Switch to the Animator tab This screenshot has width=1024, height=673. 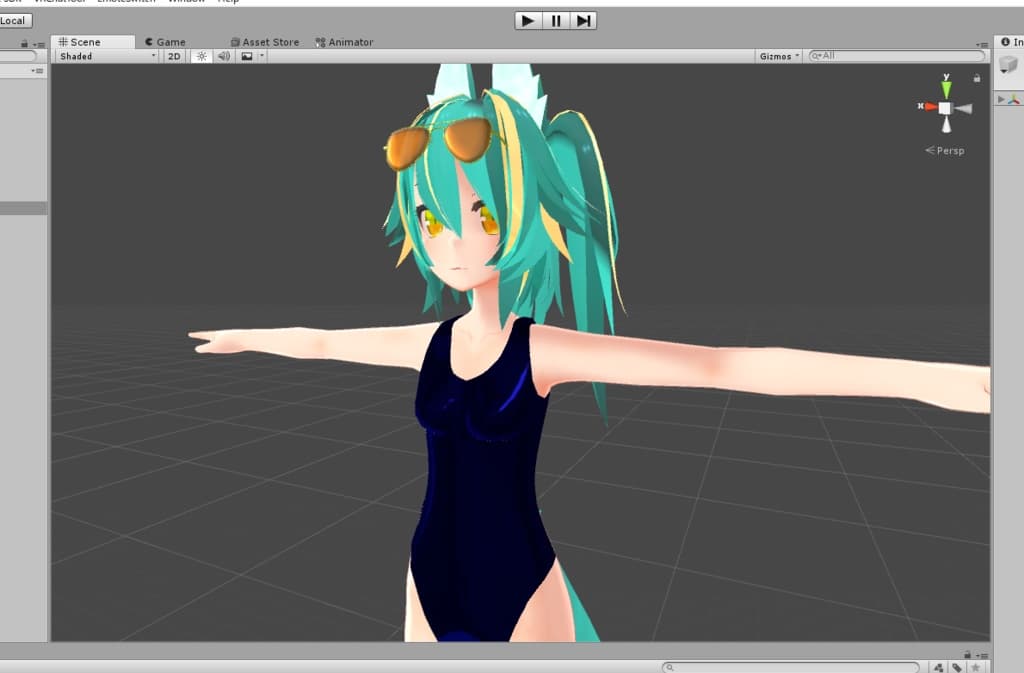coord(344,42)
